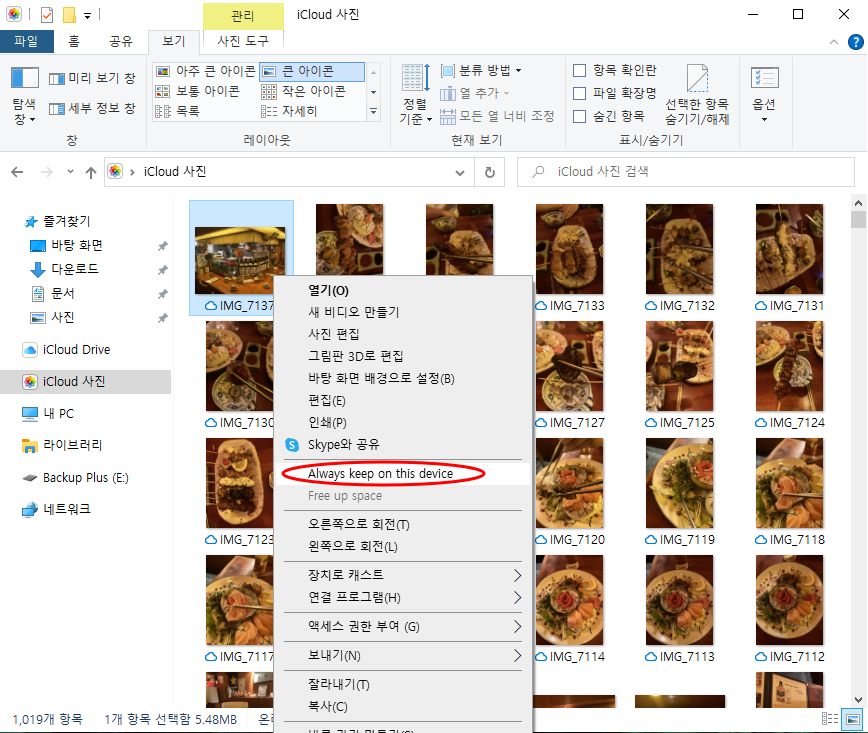Choose 열기(O) in context menu
The height and width of the screenshot is (733, 868).
[403, 291]
